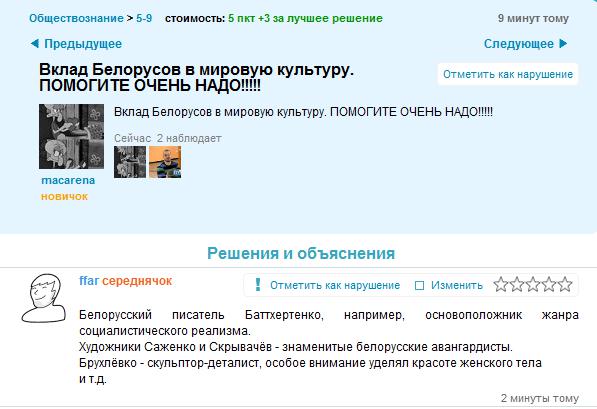The width and height of the screenshot is (597, 409).
Task: Give the answer five stars
Action: tap(565, 284)
